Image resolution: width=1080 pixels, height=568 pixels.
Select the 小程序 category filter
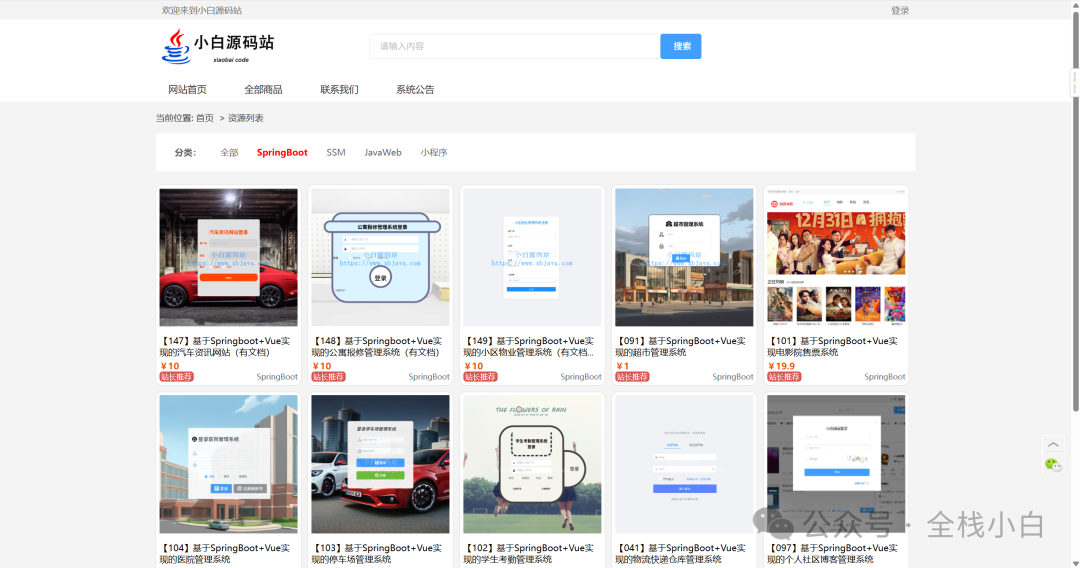pyautogui.click(x=434, y=152)
